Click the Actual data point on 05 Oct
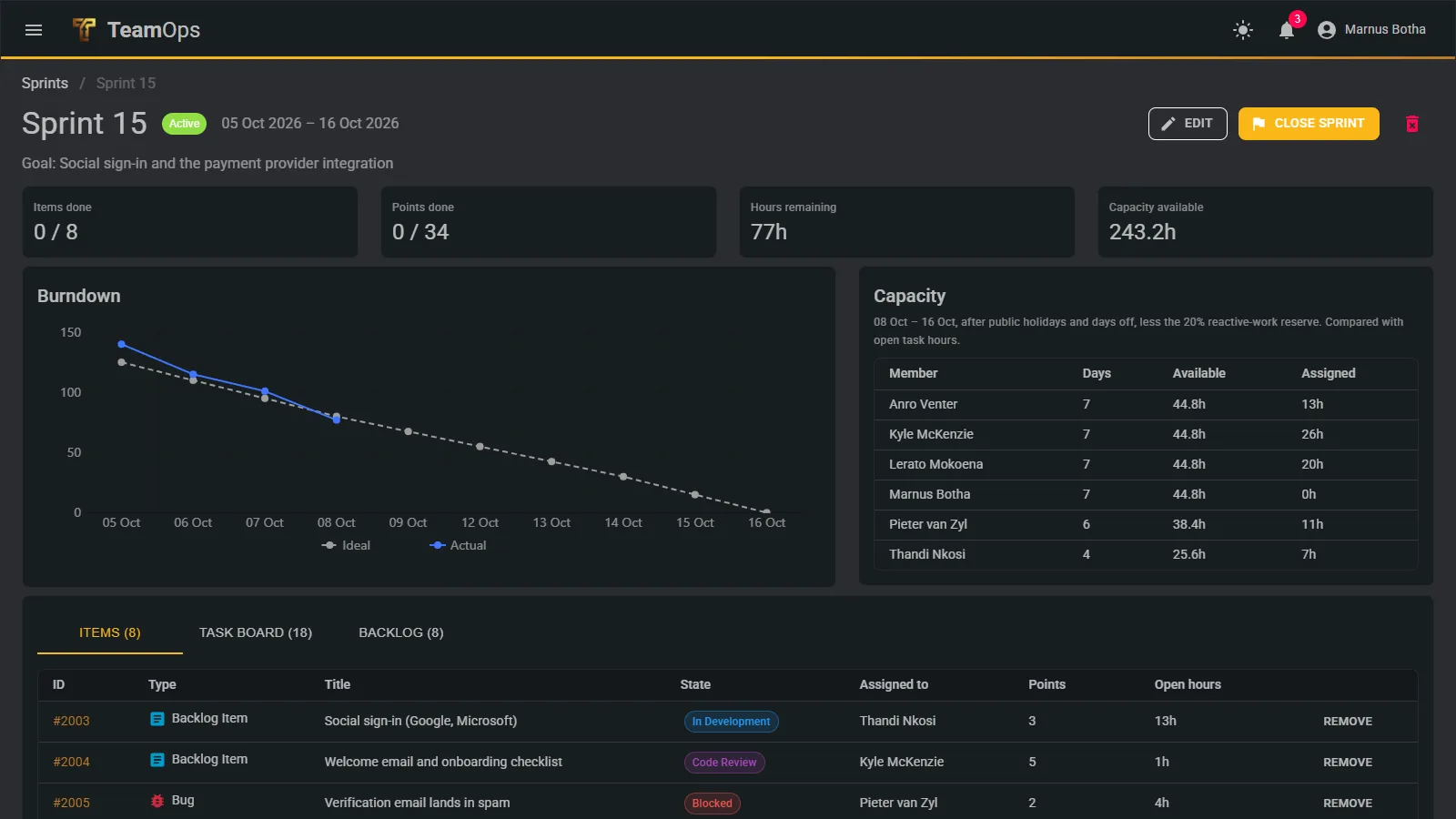 pos(122,344)
